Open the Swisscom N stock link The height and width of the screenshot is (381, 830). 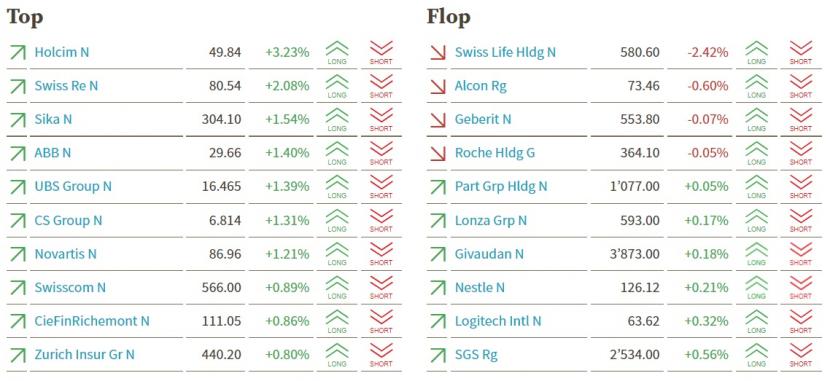[70, 287]
